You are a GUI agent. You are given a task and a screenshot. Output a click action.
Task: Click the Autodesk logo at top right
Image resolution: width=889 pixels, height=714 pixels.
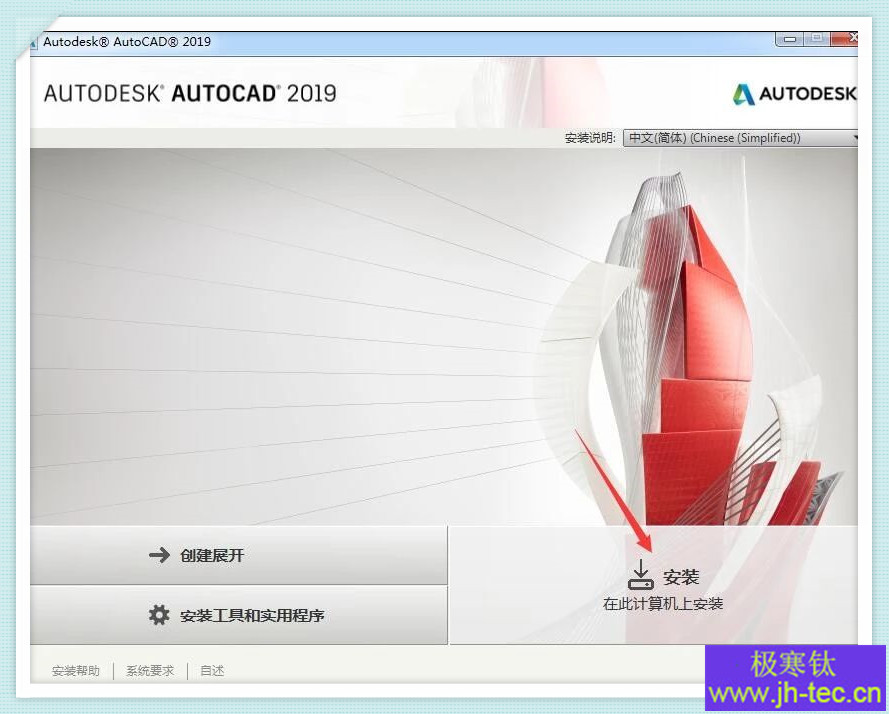pos(795,94)
